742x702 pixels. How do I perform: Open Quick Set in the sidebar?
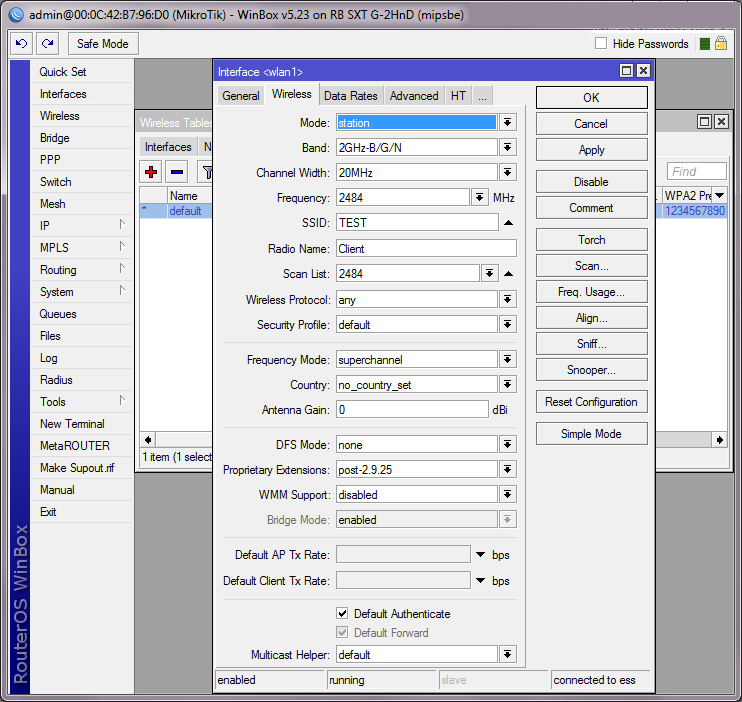(81, 72)
